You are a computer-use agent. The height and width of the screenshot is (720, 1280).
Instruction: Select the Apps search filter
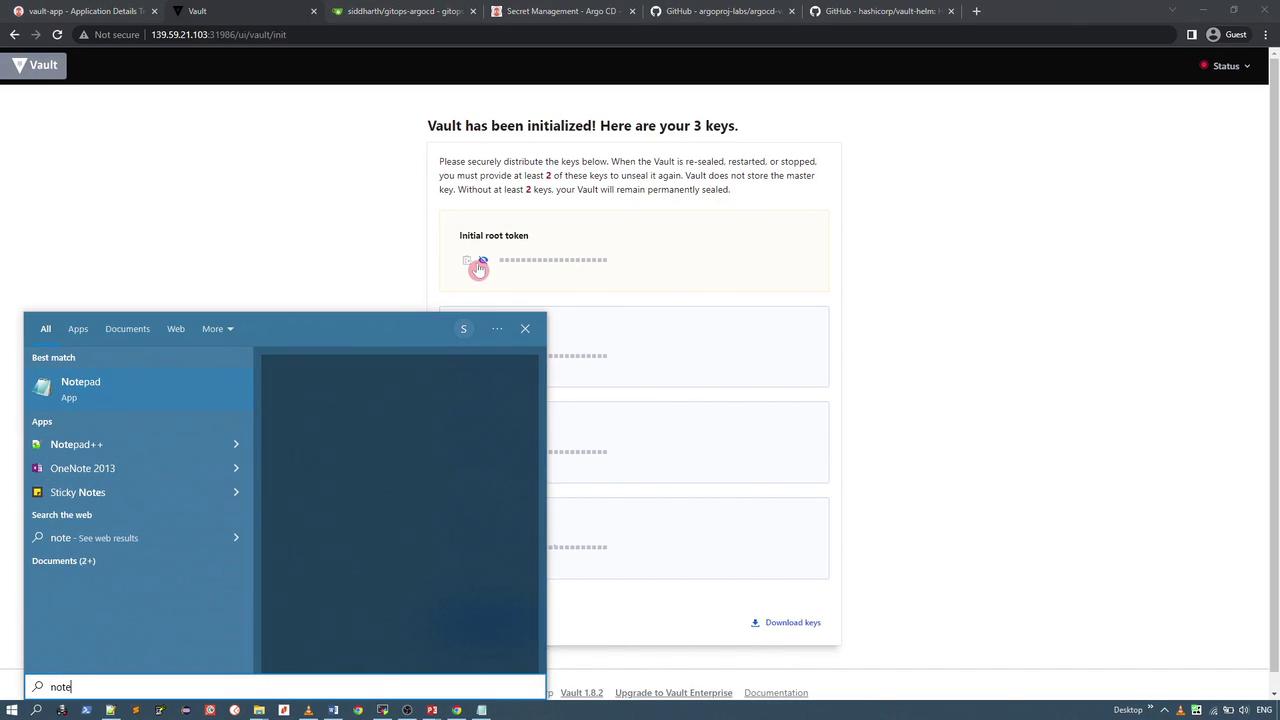pyautogui.click(x=78, y=329)
